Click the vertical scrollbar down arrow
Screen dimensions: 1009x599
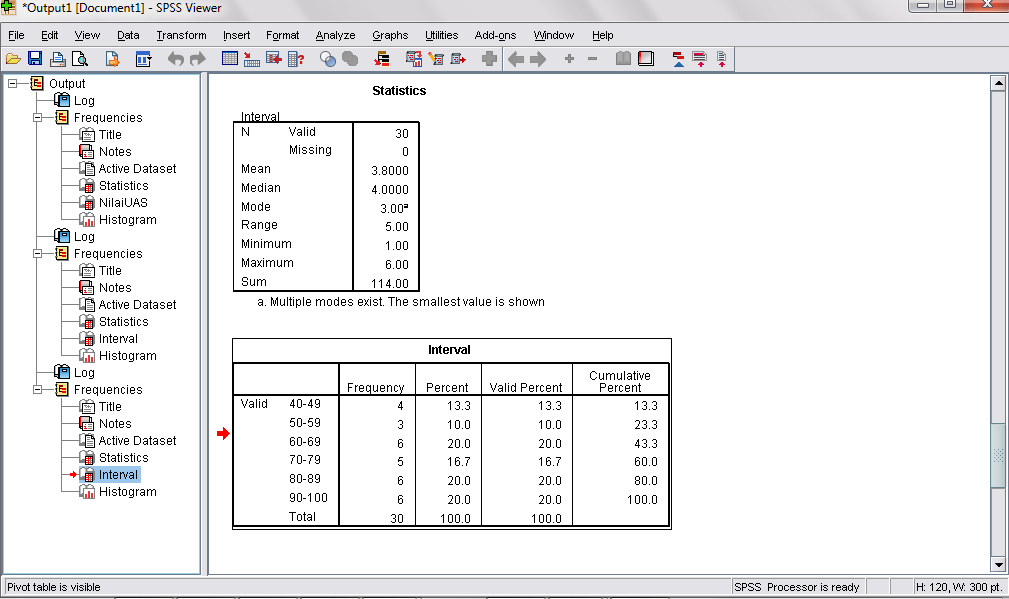[x=998, y=565]
